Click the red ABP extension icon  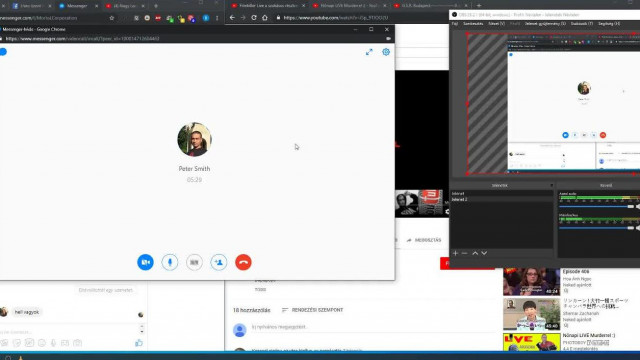point(158,18)
